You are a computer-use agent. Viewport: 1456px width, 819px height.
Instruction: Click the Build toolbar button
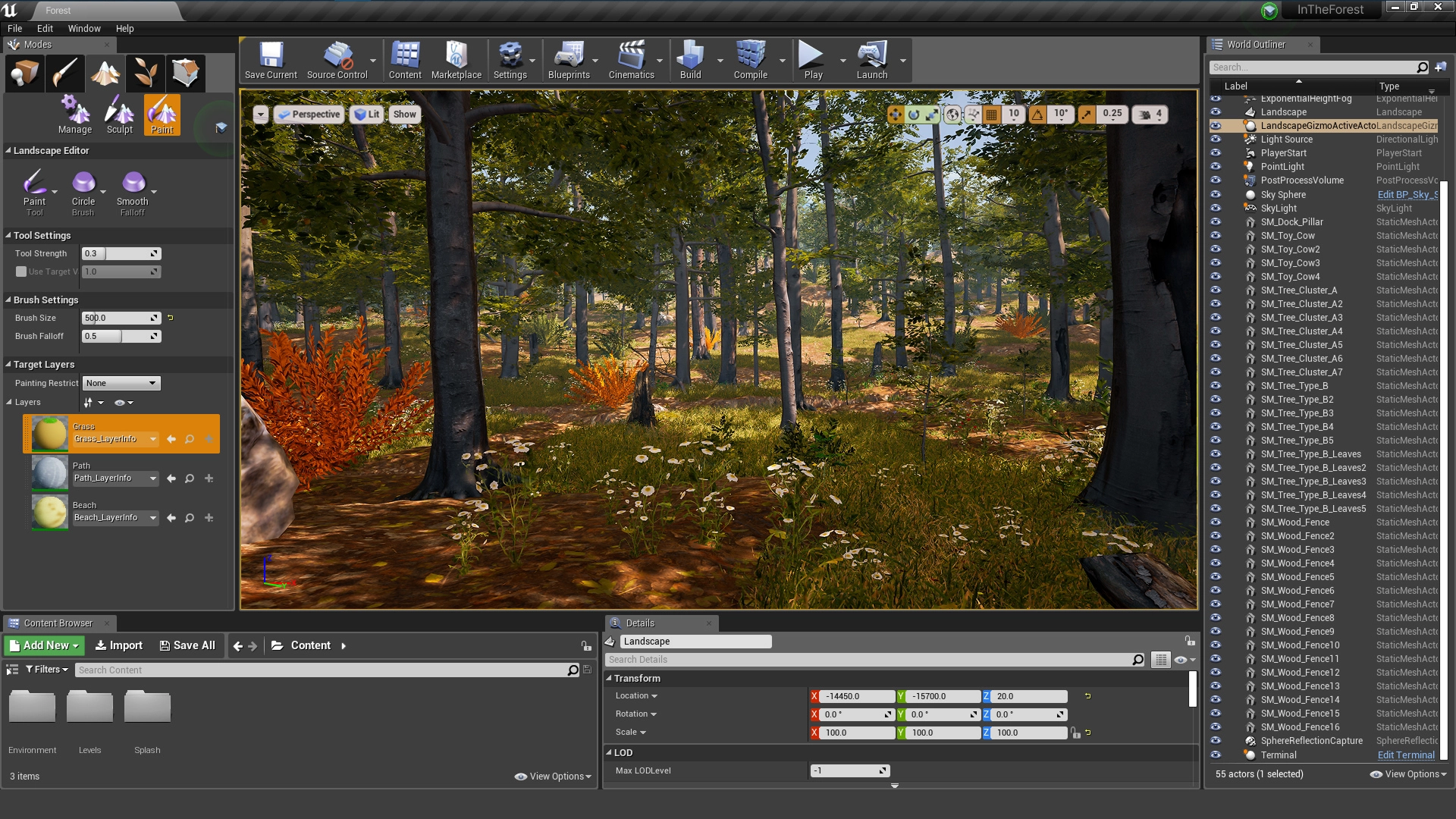click(x=690, y=61)
